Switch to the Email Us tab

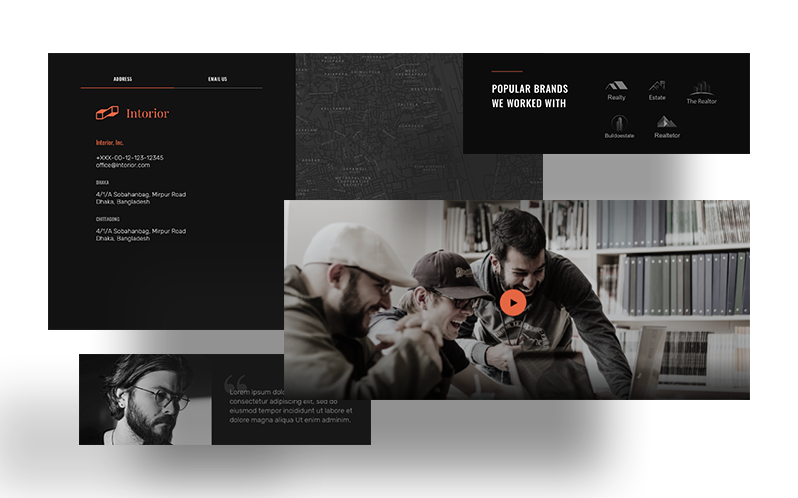[217, 79]
